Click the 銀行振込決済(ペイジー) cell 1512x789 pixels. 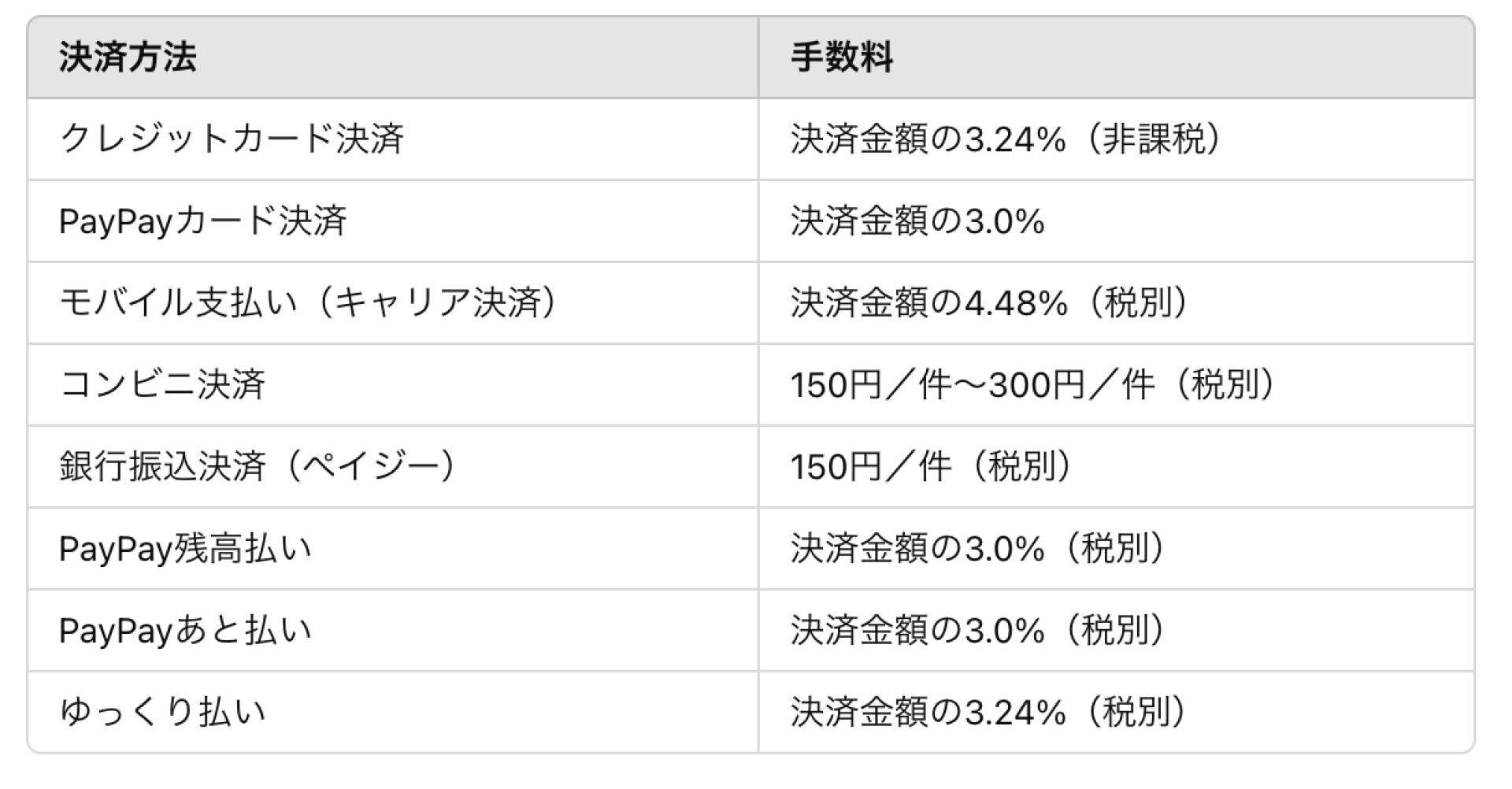(x=393, y=467)
